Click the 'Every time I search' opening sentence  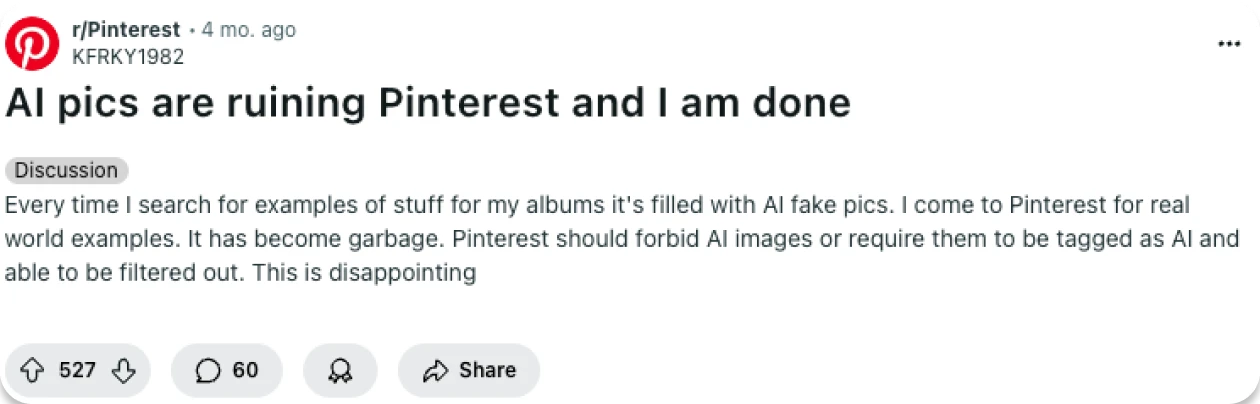(120, 206)
